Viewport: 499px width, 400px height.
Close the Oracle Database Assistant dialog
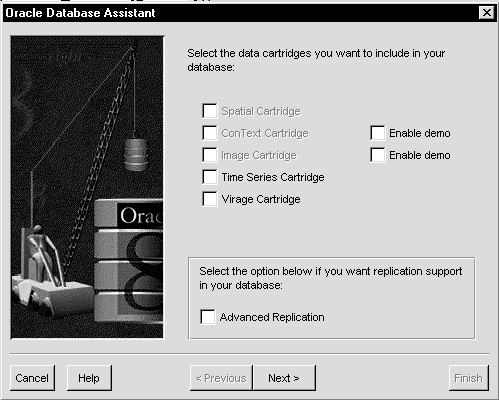(486, 13)
